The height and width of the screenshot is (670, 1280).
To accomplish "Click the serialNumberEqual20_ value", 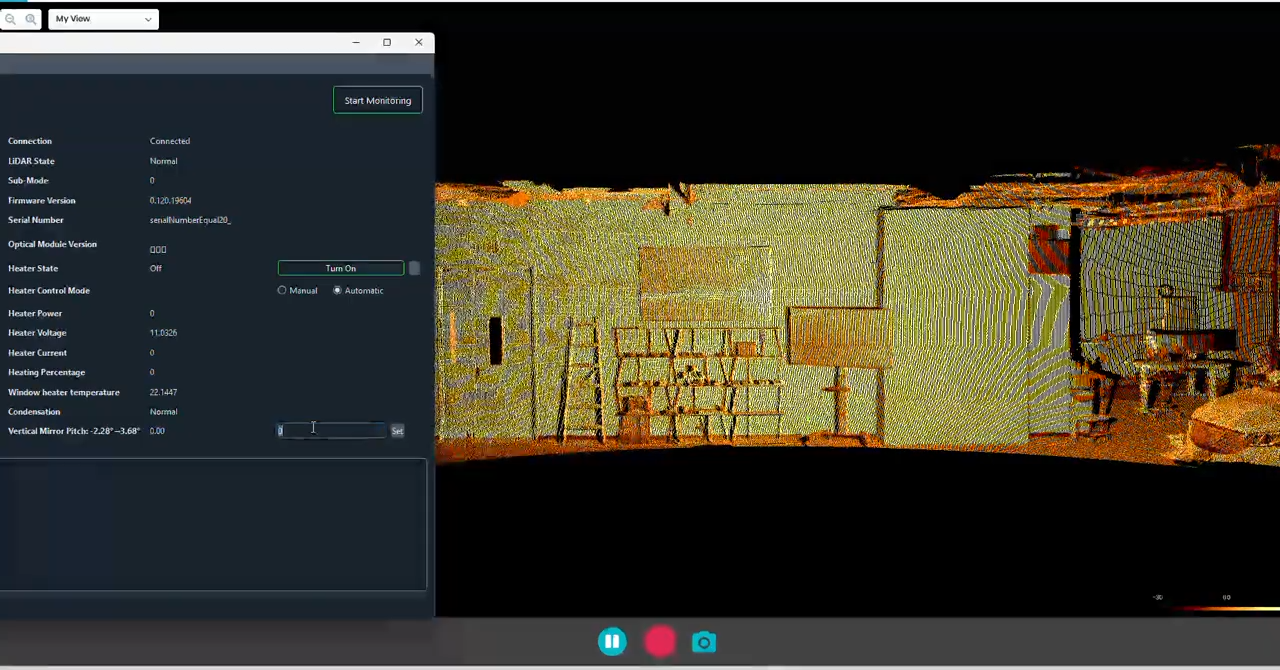I will [190, 220].
